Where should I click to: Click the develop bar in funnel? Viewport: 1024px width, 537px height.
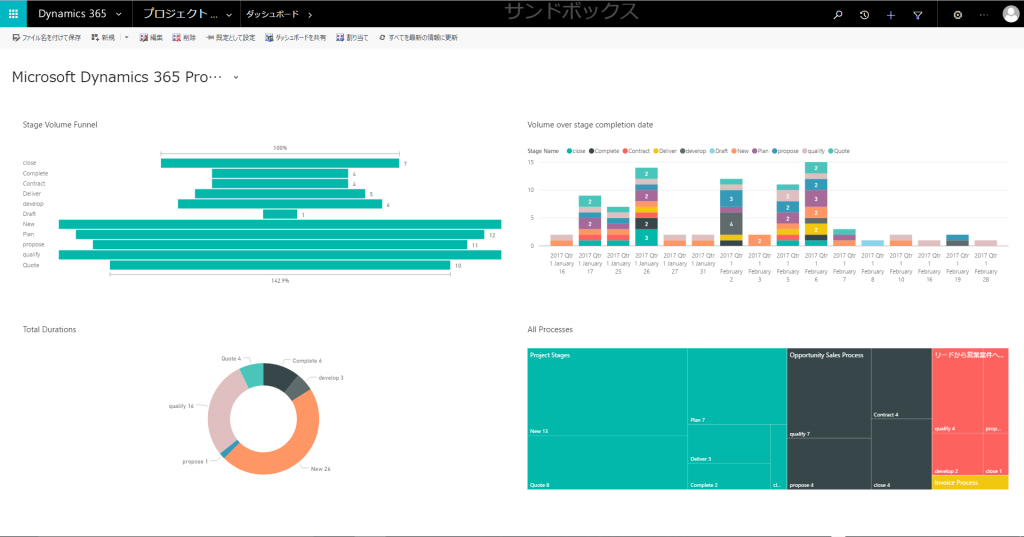(280, 204)
